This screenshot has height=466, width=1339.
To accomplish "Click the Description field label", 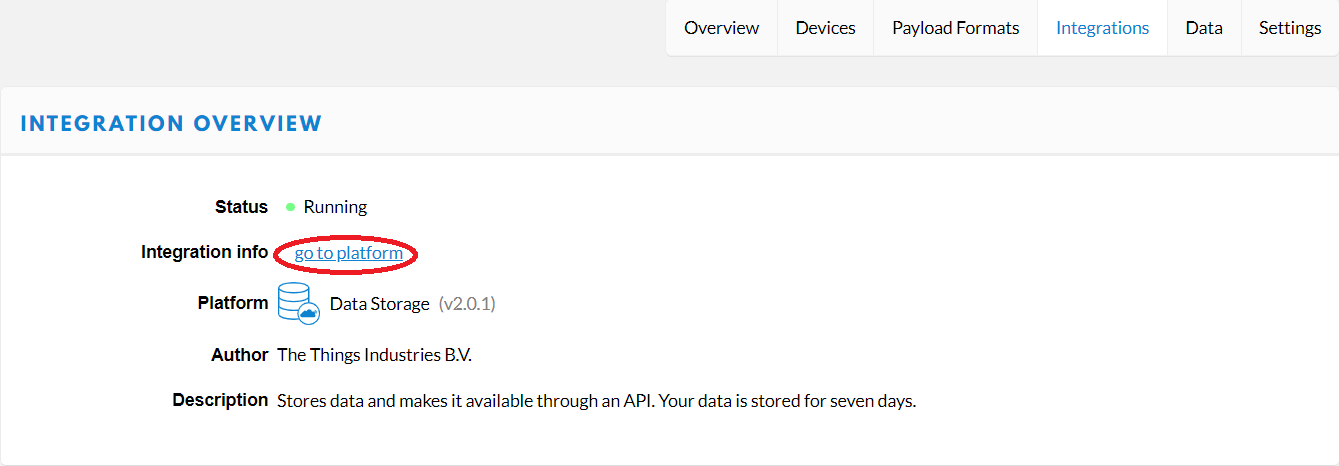I will pos(220,400).
